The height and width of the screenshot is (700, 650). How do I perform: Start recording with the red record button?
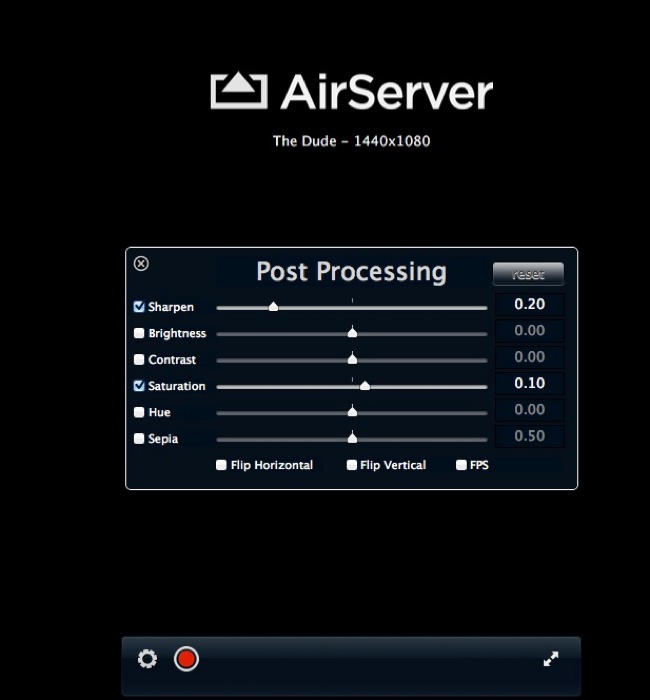[186, 659]
